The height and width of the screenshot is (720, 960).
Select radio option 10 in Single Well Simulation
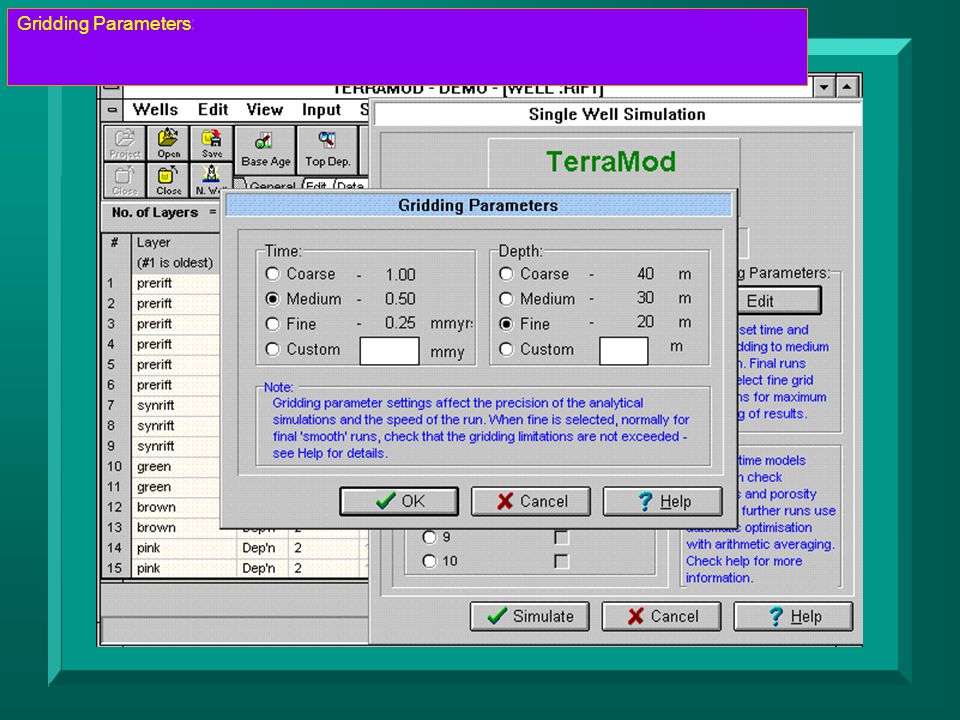(429, 561)
